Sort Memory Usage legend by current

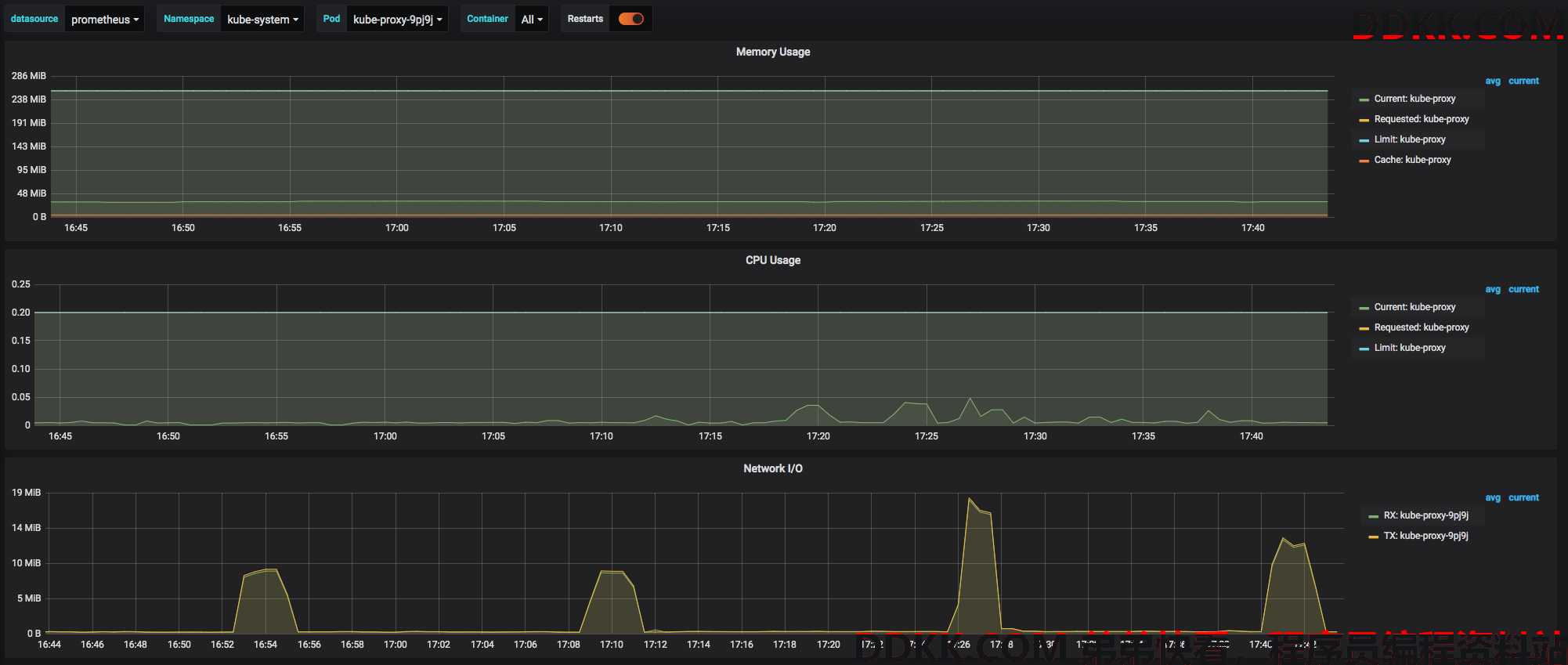[x=1523, y=81]
